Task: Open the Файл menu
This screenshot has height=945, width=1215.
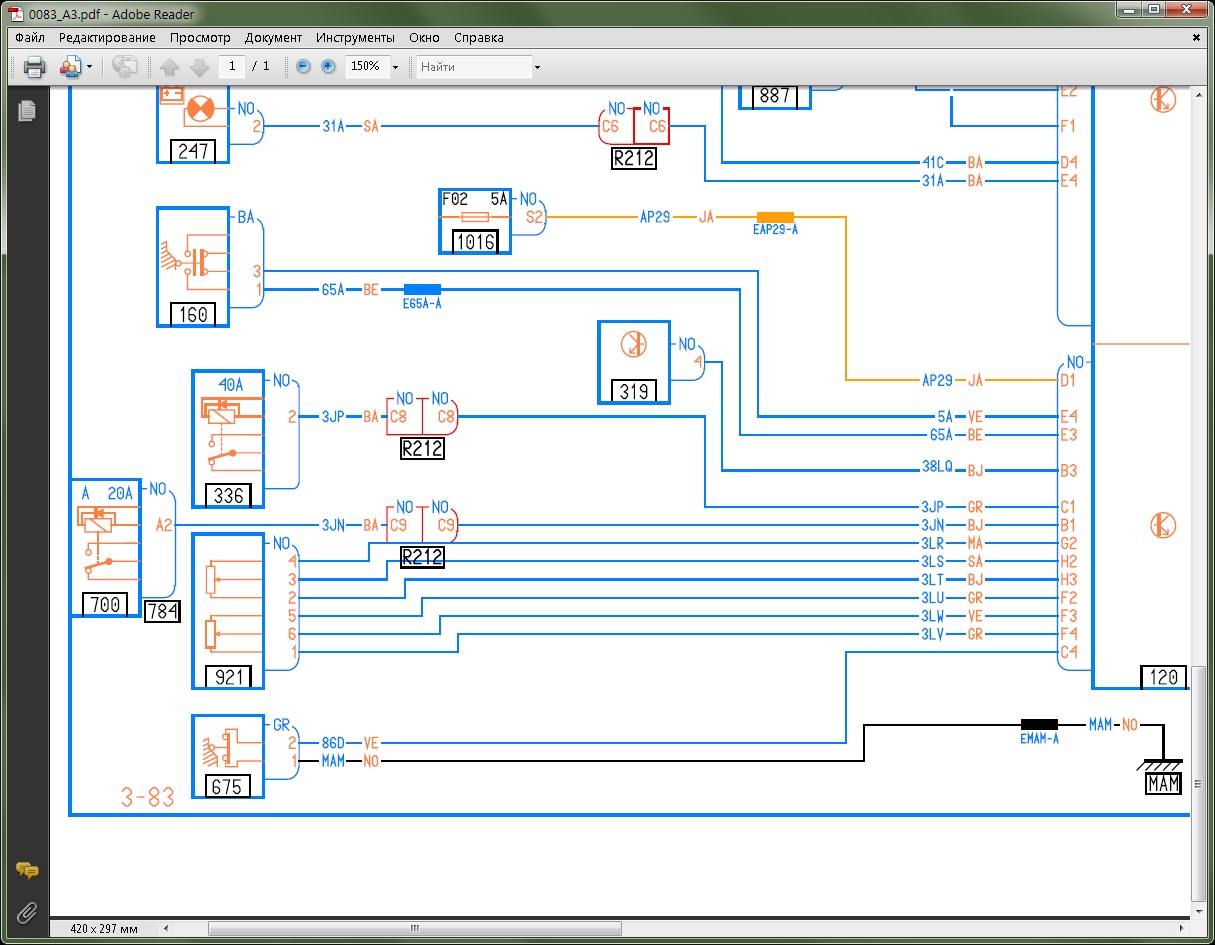Action: 30,38
